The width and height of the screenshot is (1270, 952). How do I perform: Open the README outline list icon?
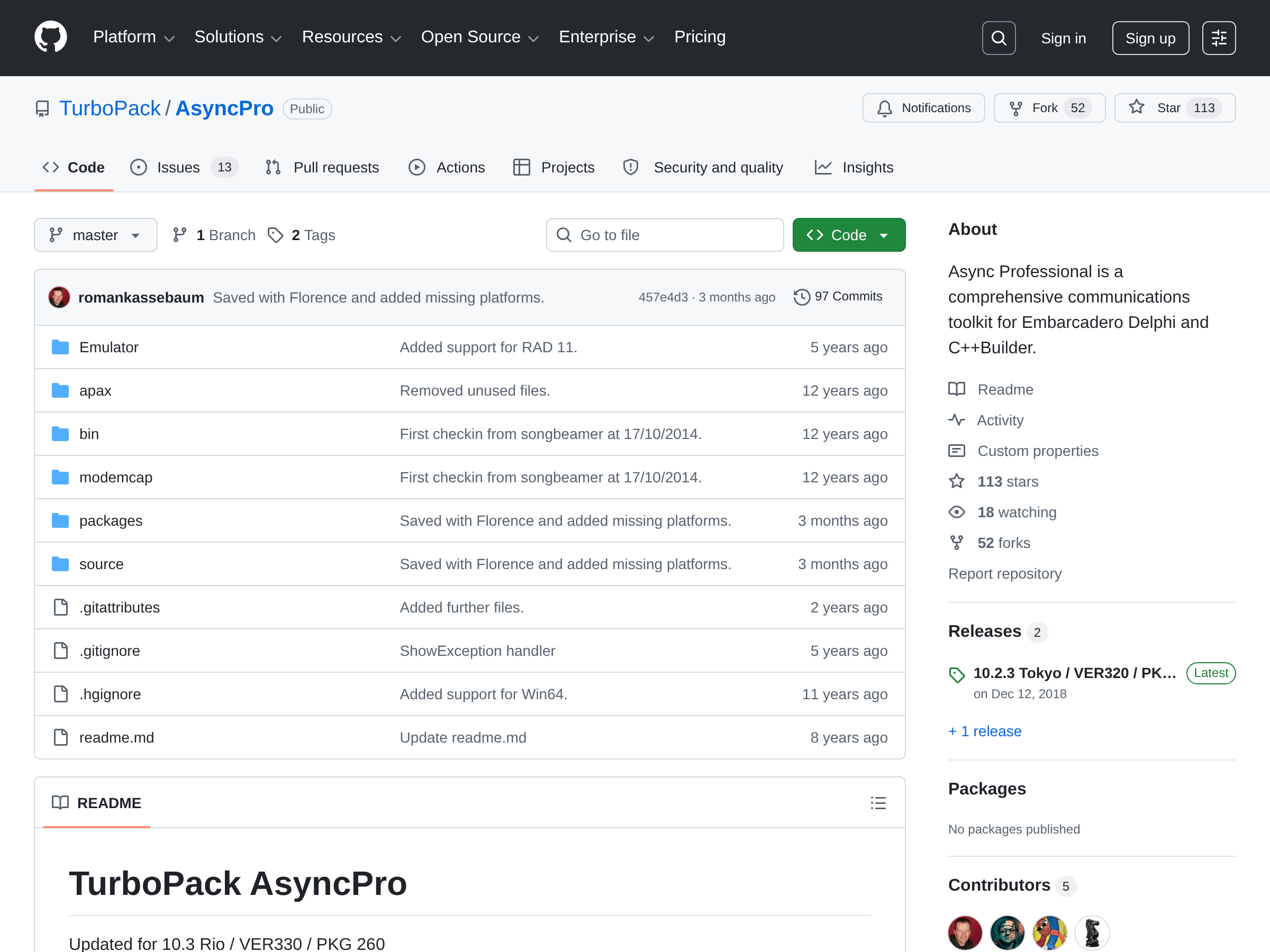[878, 803]
